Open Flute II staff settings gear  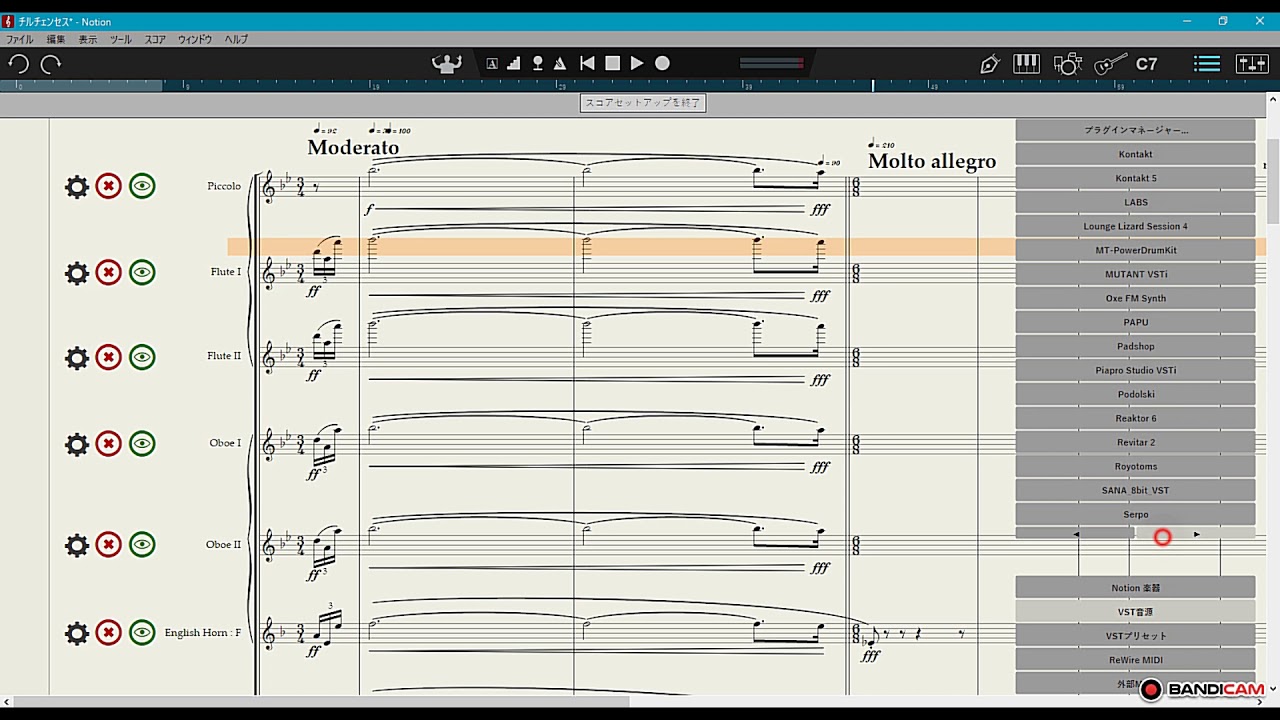click(77, 357)
